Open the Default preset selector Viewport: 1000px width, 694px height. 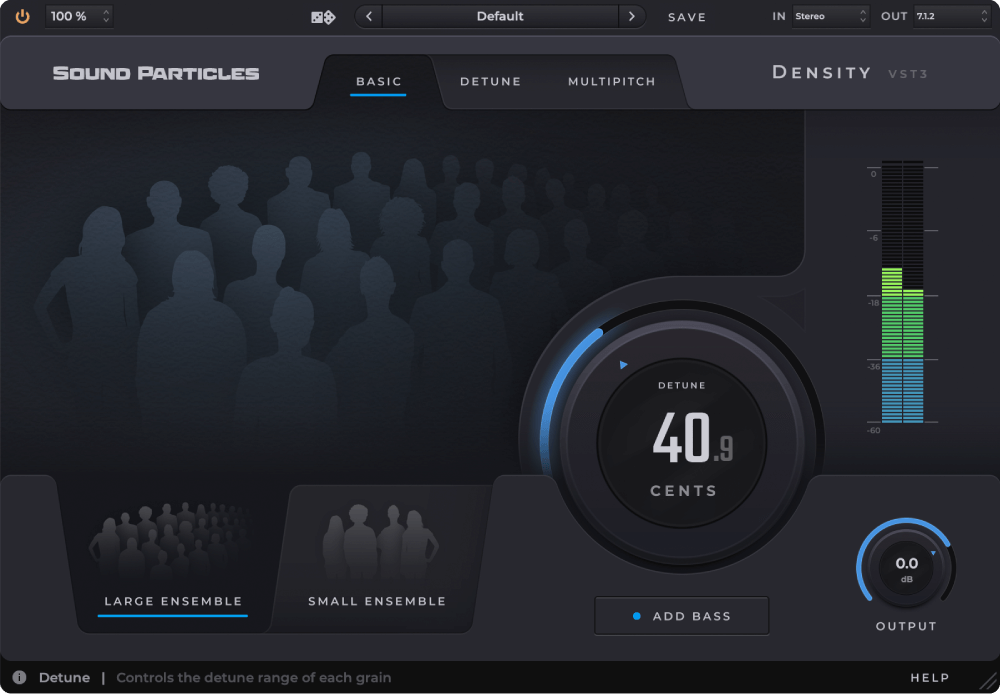500,16
